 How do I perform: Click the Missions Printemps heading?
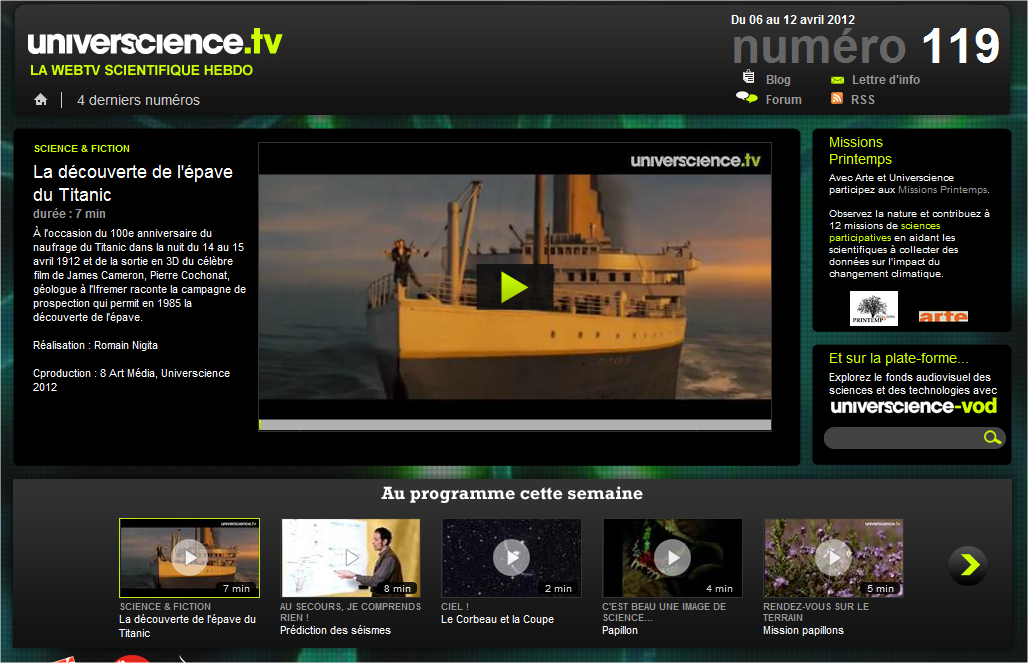pos(860,151)
